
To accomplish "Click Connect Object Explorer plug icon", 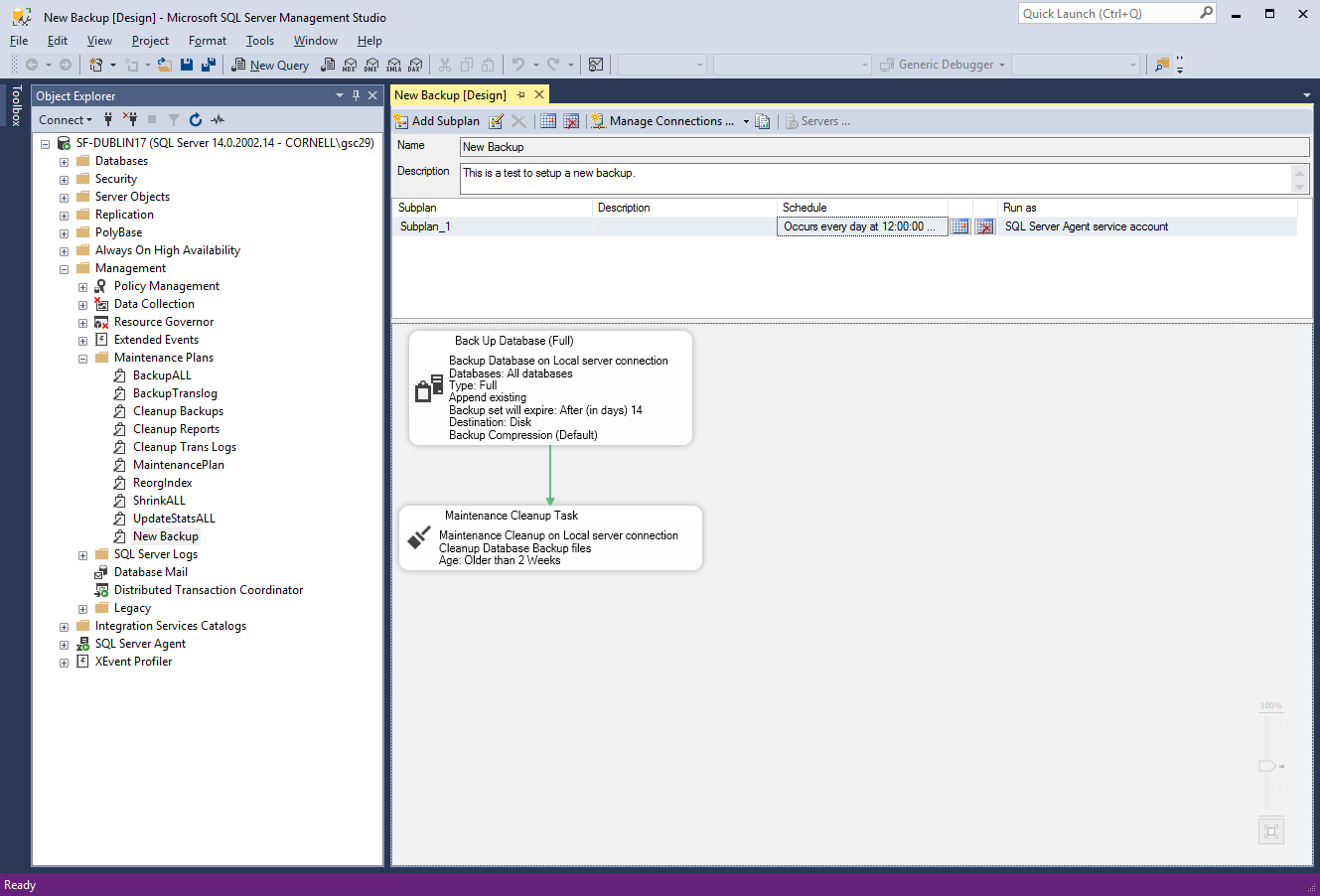I will tap(108, 120).
